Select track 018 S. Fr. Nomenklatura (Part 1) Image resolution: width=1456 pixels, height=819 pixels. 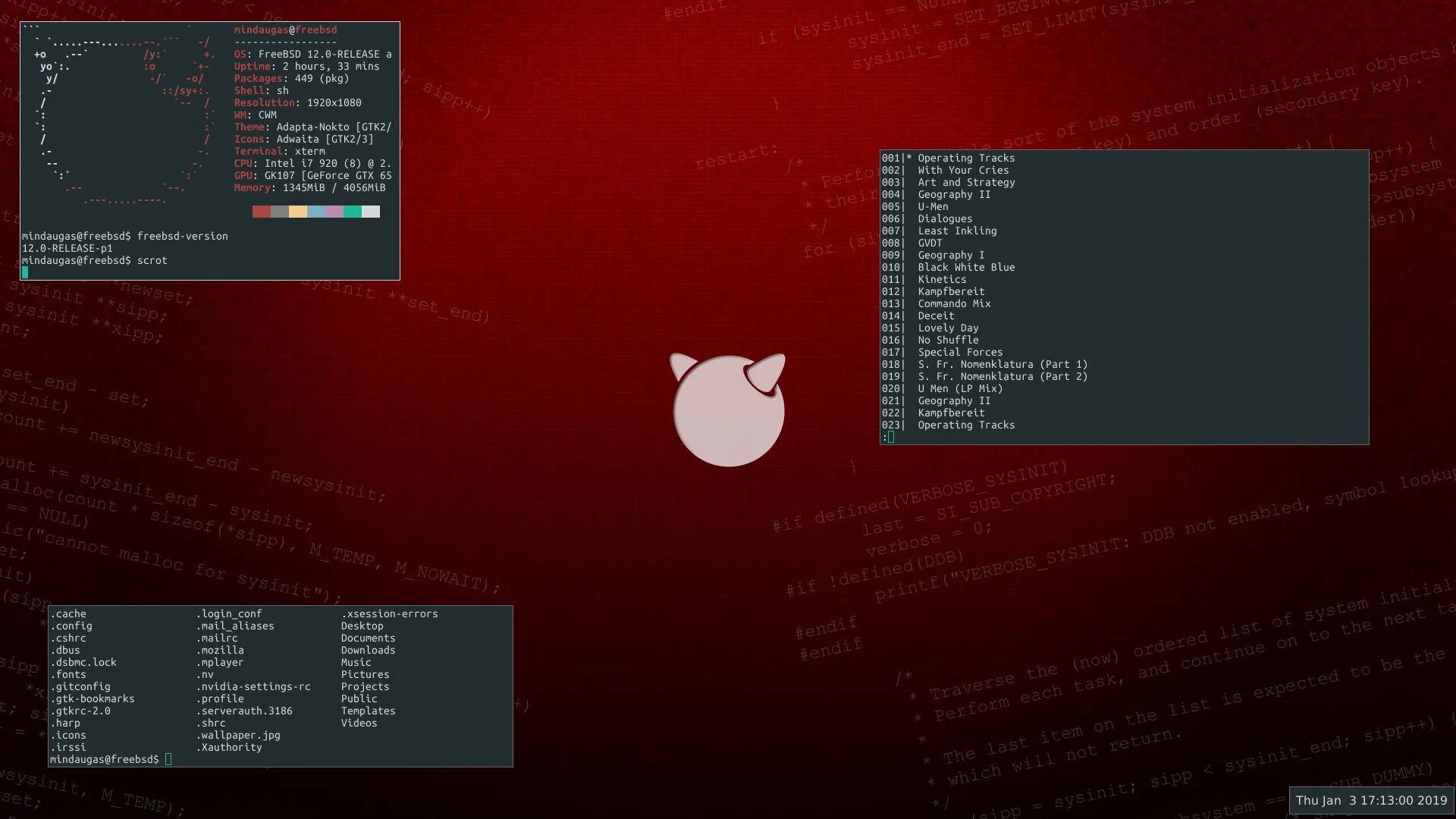click(x=984, y=365)
